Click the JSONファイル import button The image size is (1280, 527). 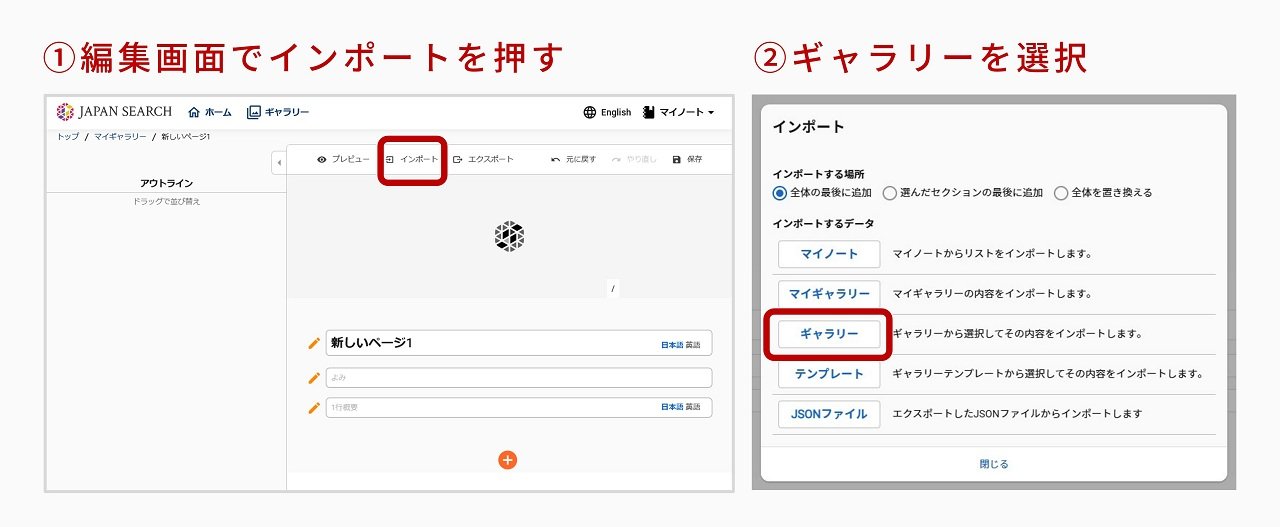[x=829, y=414]
